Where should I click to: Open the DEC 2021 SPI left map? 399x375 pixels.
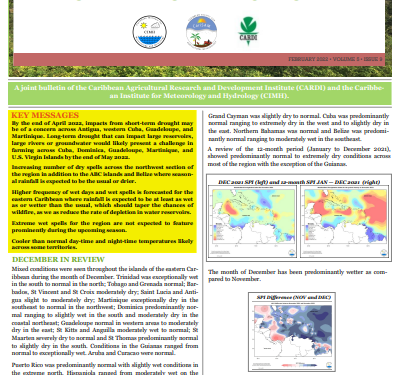point(252,221)
